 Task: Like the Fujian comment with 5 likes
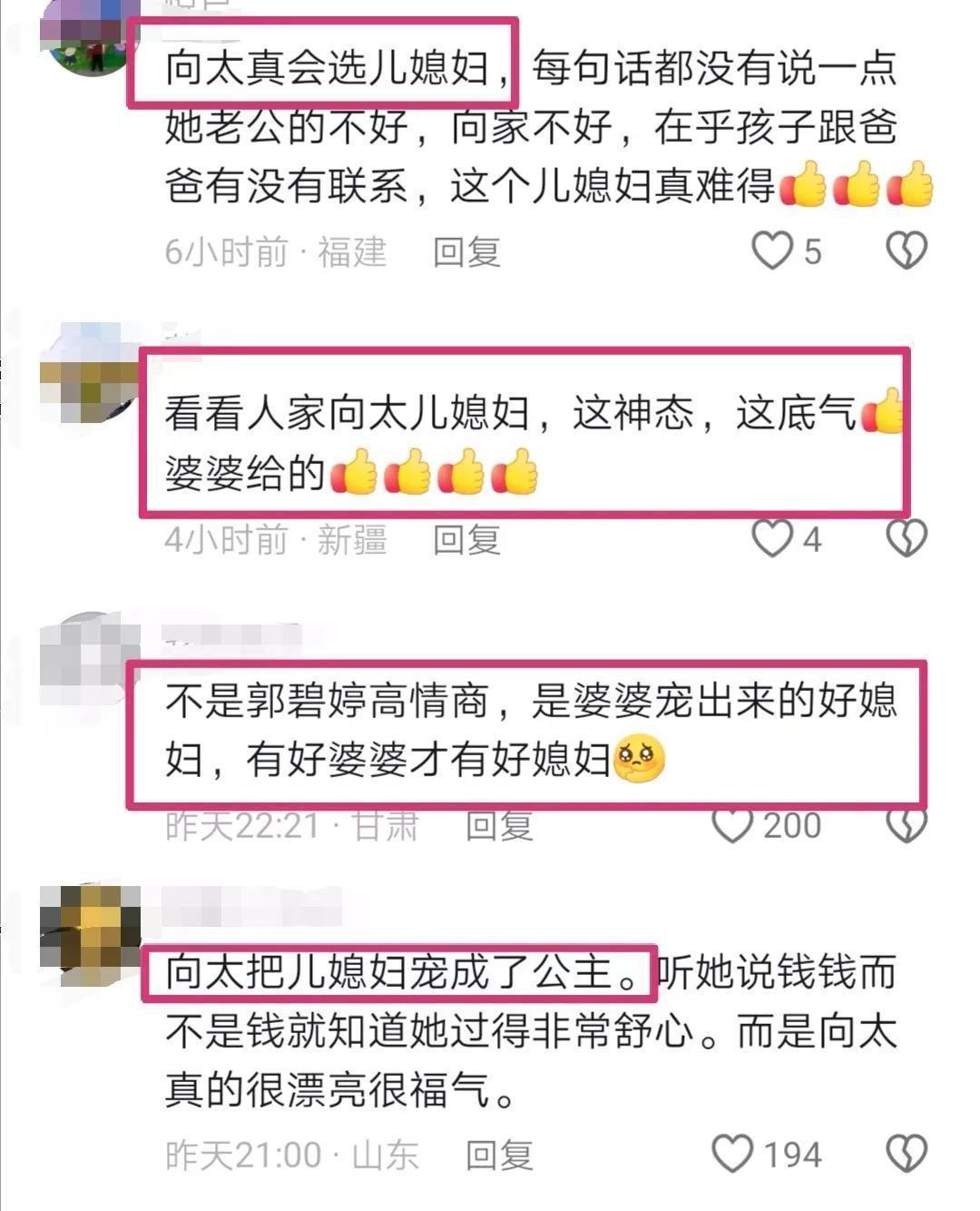pyautogui.click(x=772, y=251)
